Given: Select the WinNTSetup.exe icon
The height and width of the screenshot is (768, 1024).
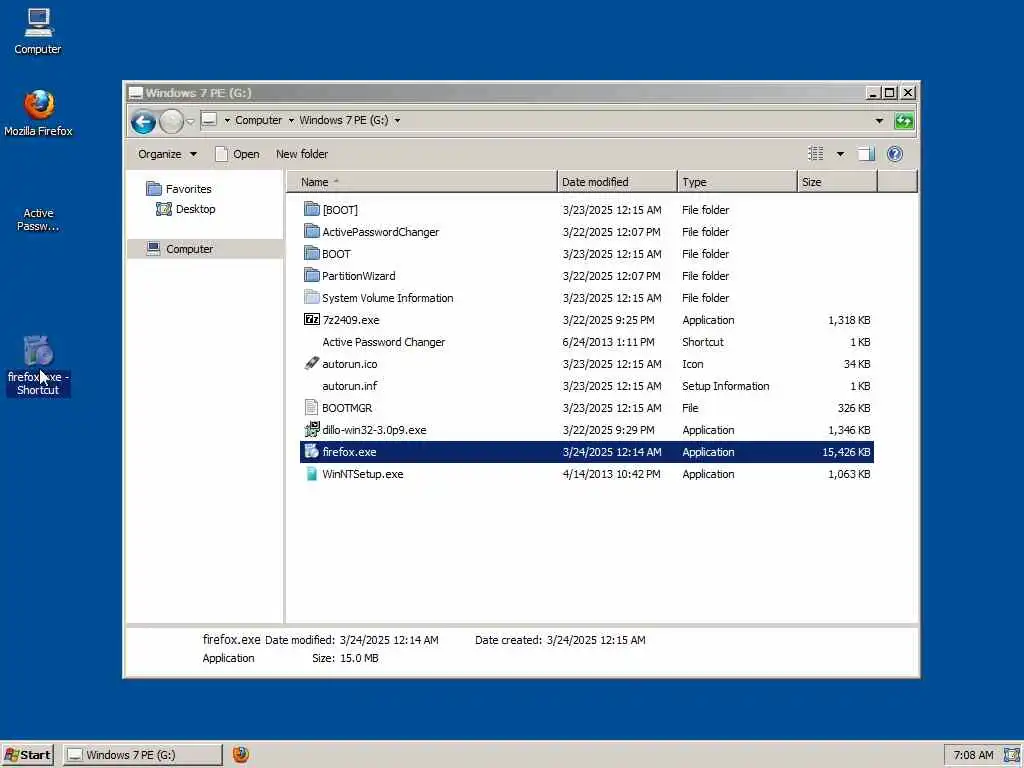Looking at the screenshot, I should (x=312, y=474).
